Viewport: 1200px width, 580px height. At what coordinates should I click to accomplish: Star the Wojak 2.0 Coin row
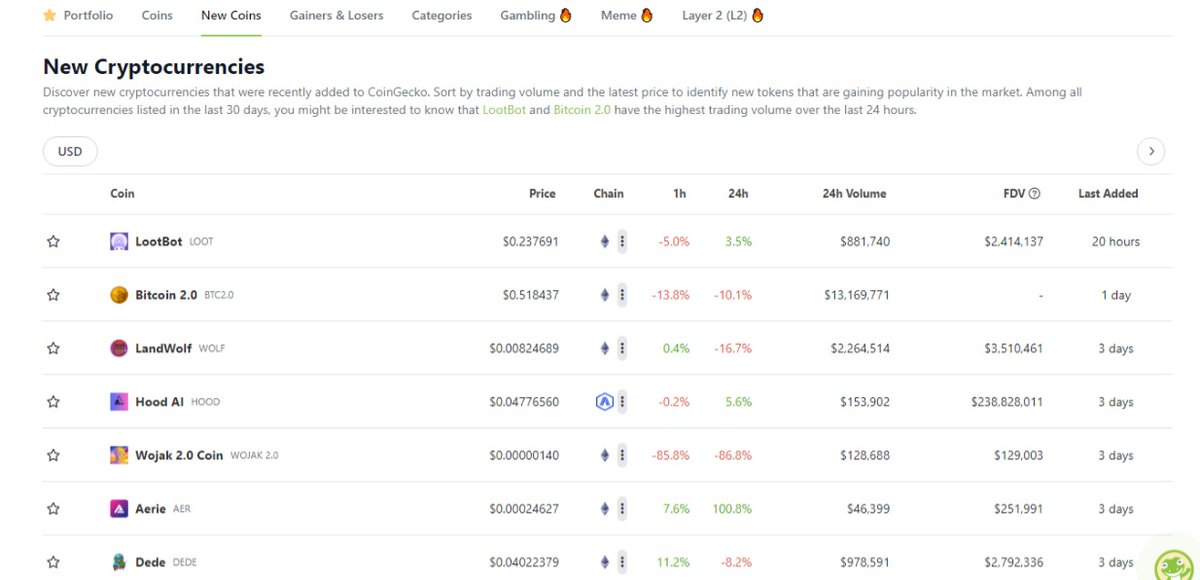(53, 455)
